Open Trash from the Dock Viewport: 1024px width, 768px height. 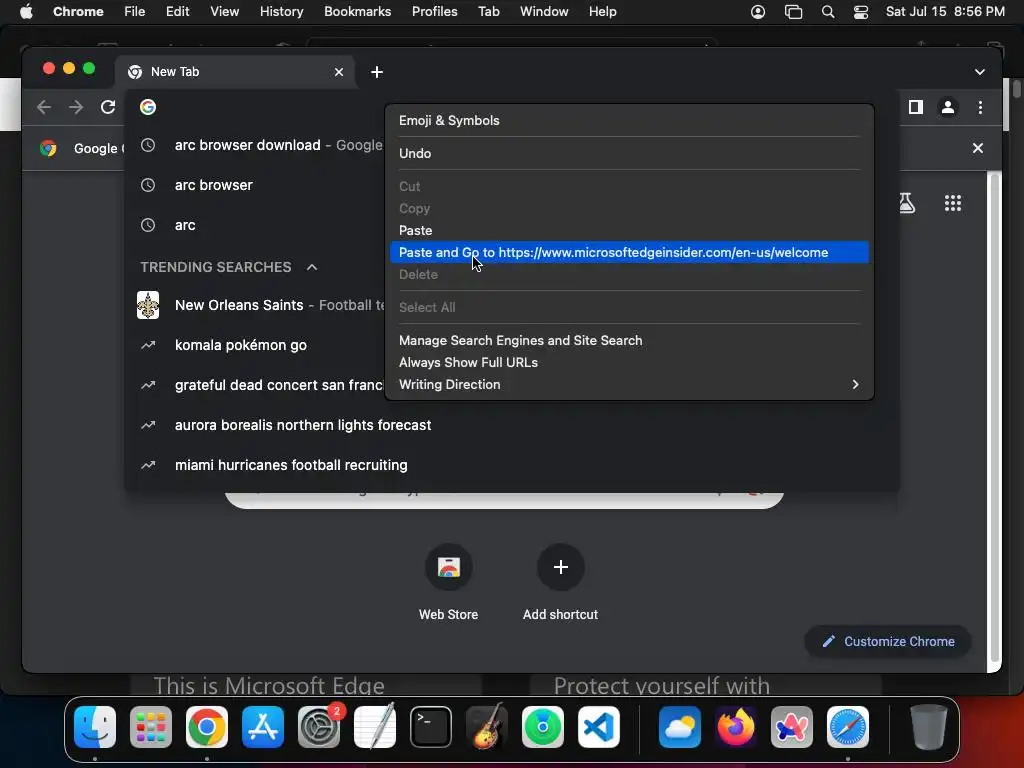coord(928,727)
